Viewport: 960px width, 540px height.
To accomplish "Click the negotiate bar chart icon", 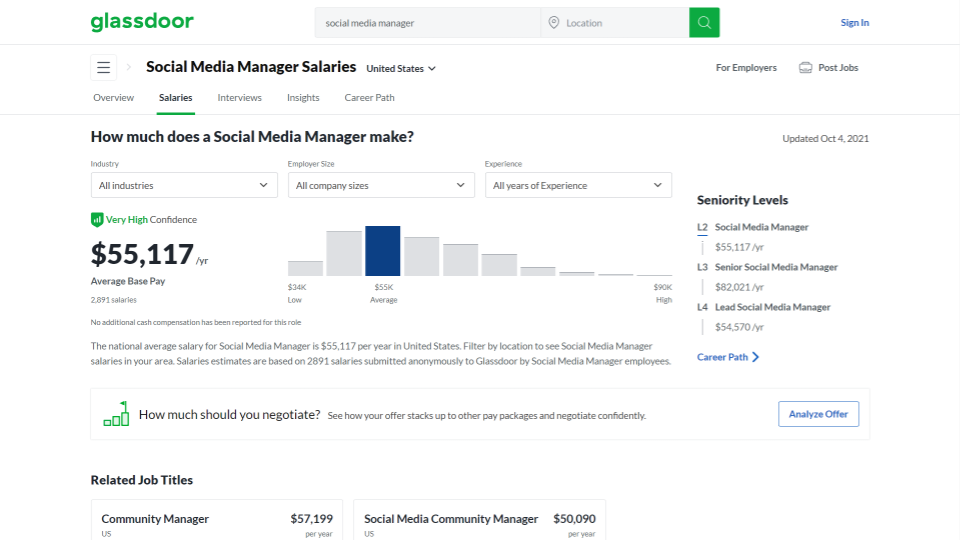I will coord(116,414).
